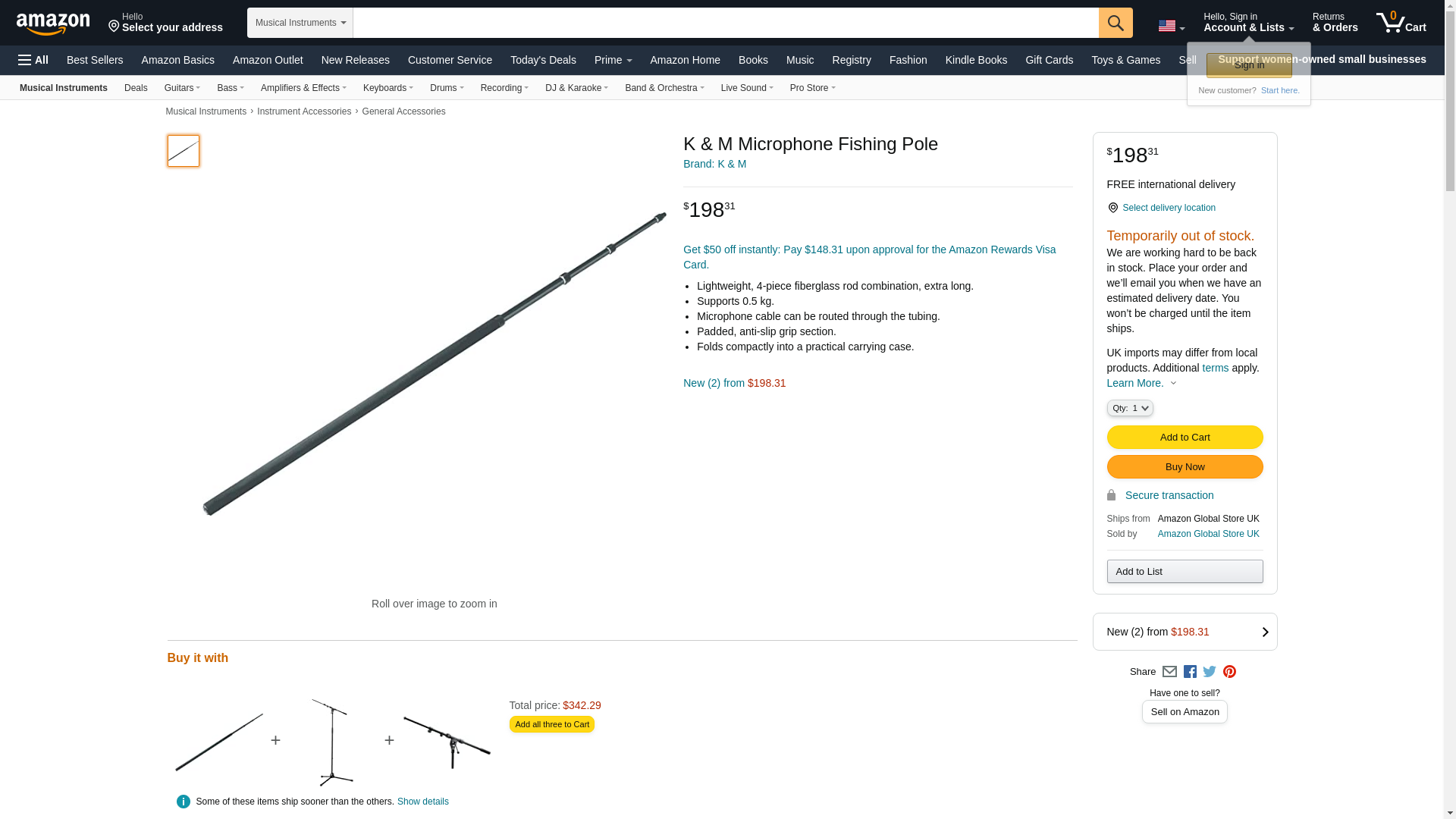Image resolution: width=1456 pixels, height=819 pixels.
Task: Share the product on Facebook
Action: [1190, 672]
